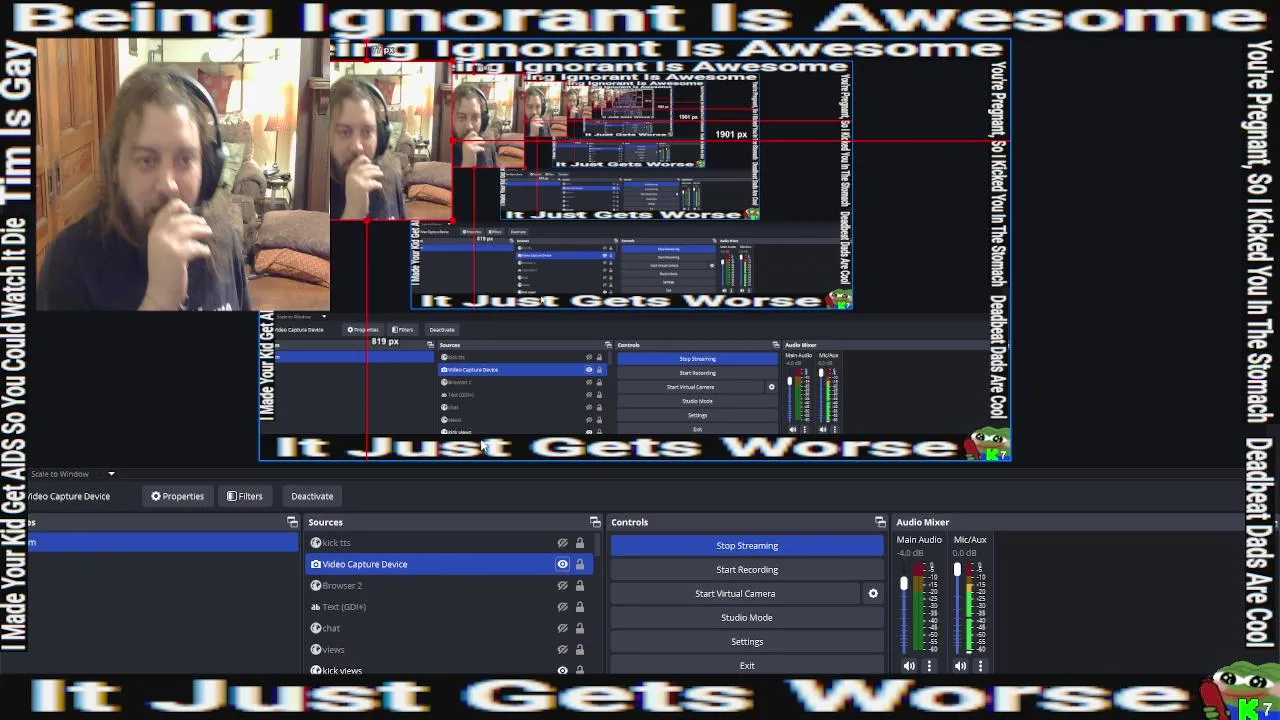
Task: Open Properties for the selected source
Action: pyautogui.click(x=177, y=496)
